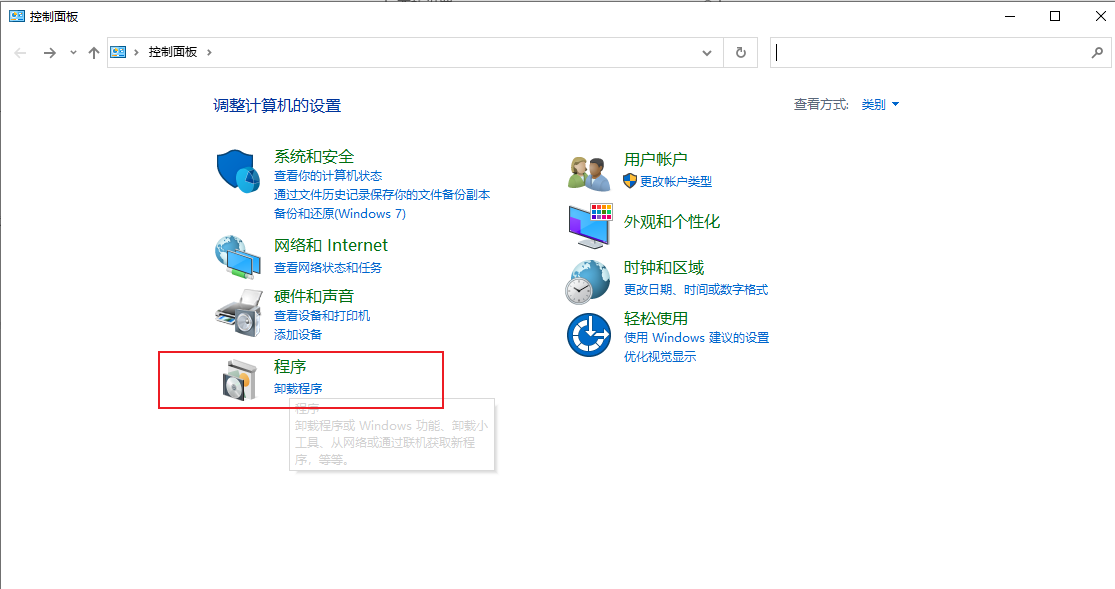This screenshot has width=1115, height=589.
Task: Minimize the Control Panel window
Action: [1010, 16]
